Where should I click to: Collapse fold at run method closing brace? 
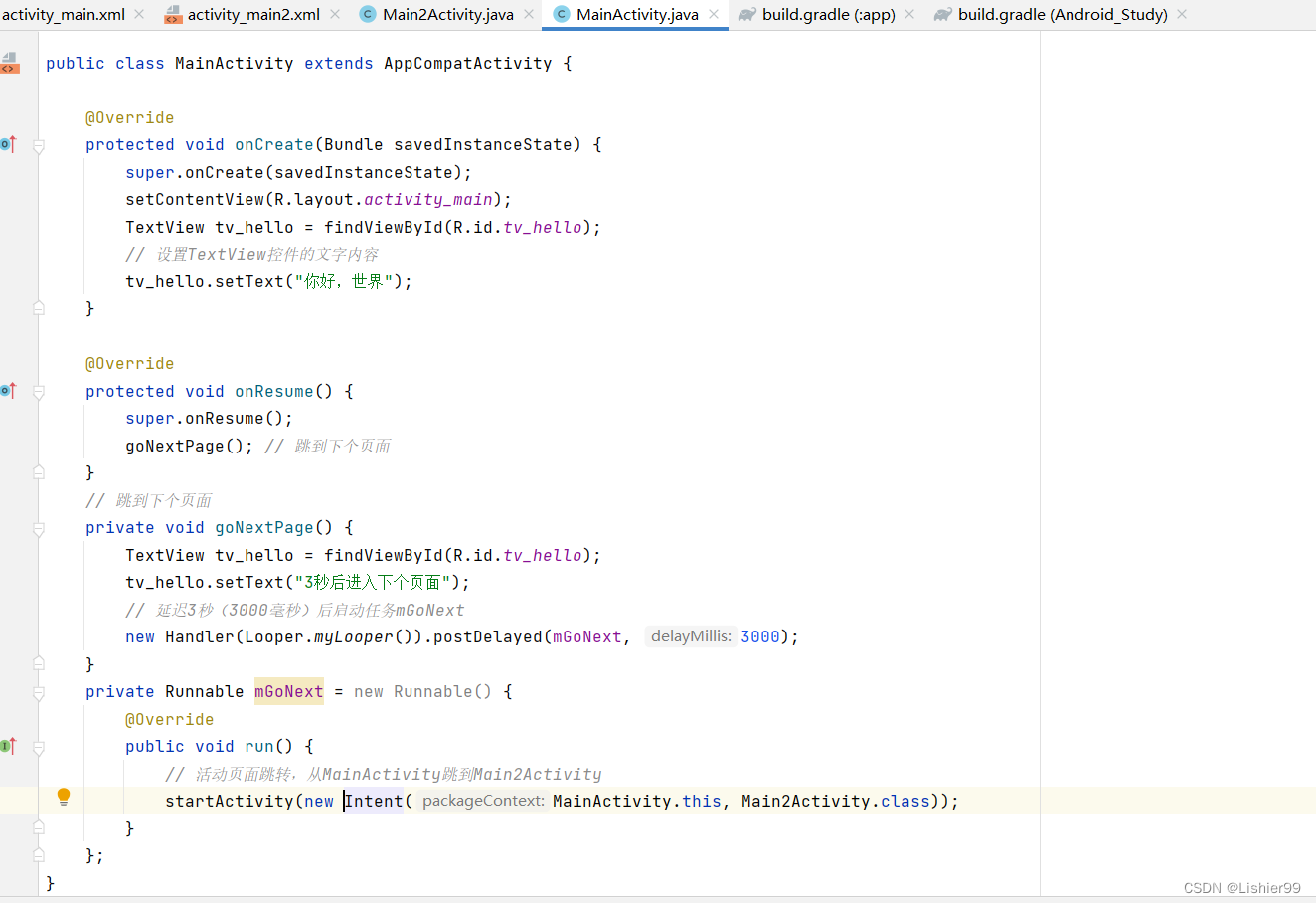[x=39, y=827]
